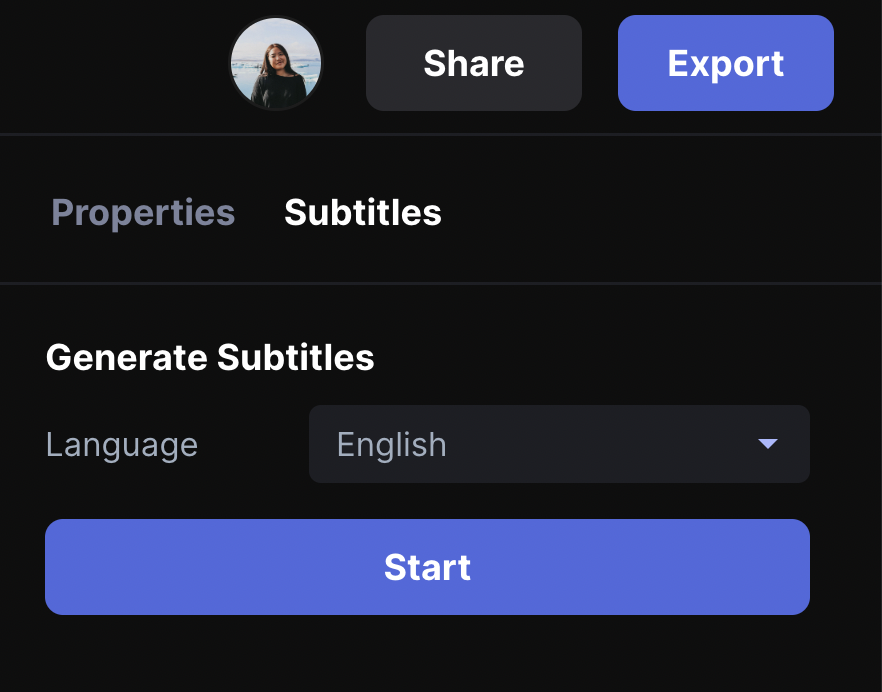Click the small triangle beside English
The image size is (882, 692).
768,444
